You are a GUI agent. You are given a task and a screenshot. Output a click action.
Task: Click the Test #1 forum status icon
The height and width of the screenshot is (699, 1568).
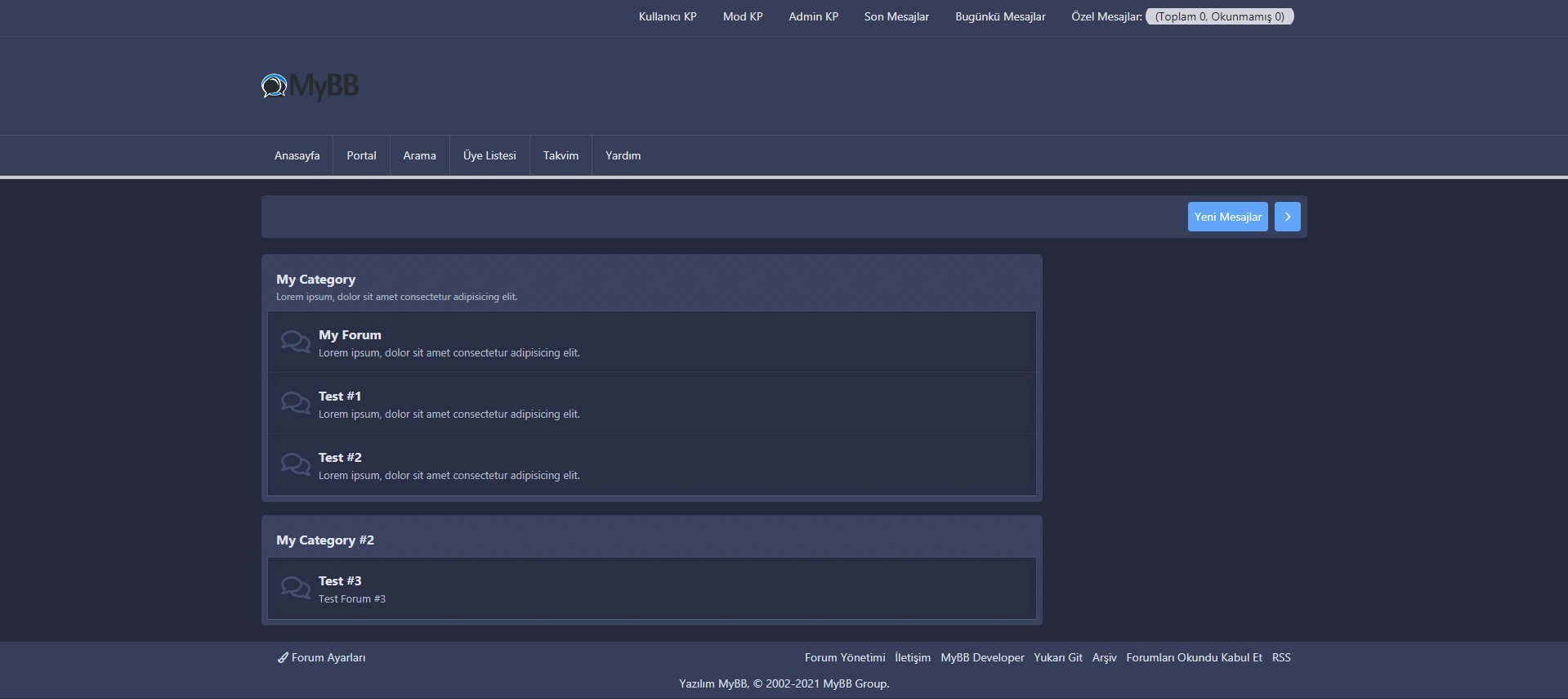[x=295, y=403]
